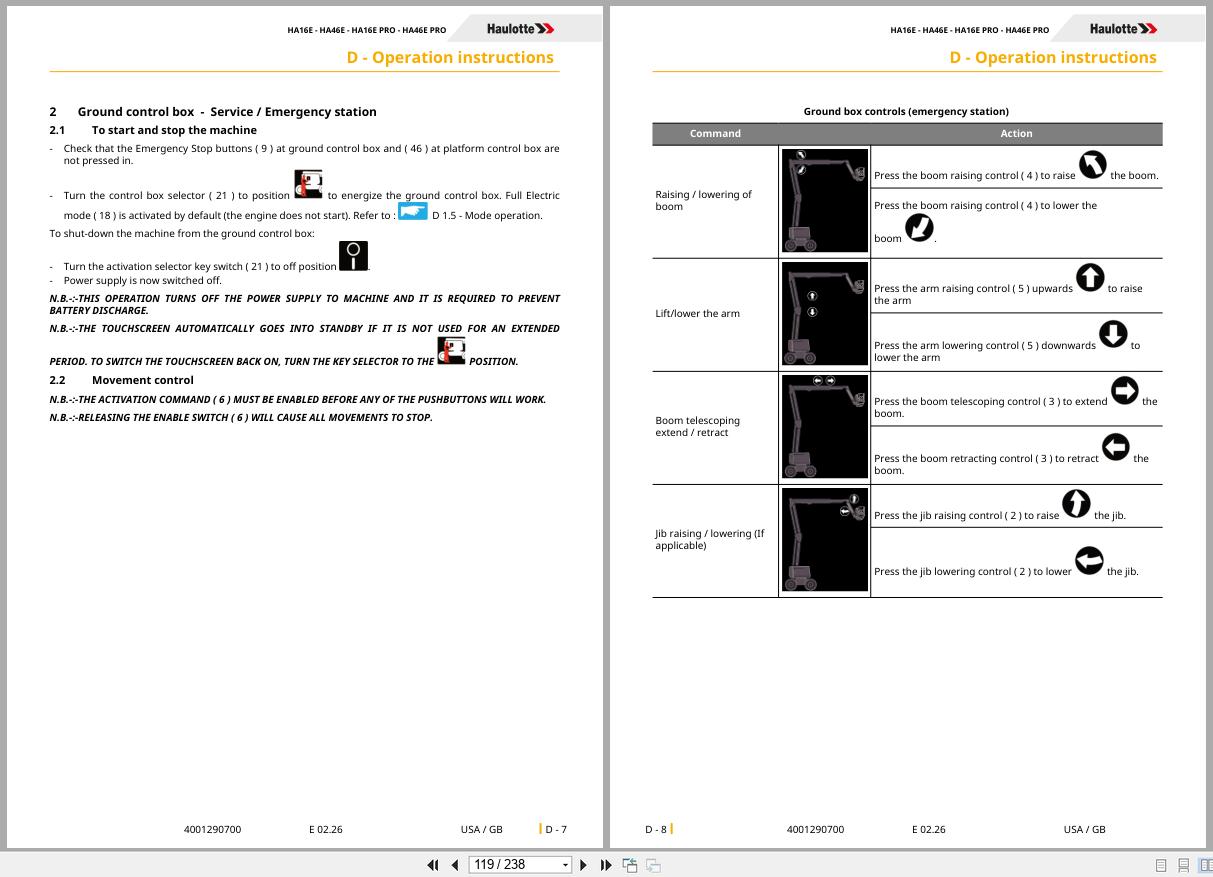Click heading 'To start and stop the machine'
1213x877 pixels.
(x=174, y=130)
